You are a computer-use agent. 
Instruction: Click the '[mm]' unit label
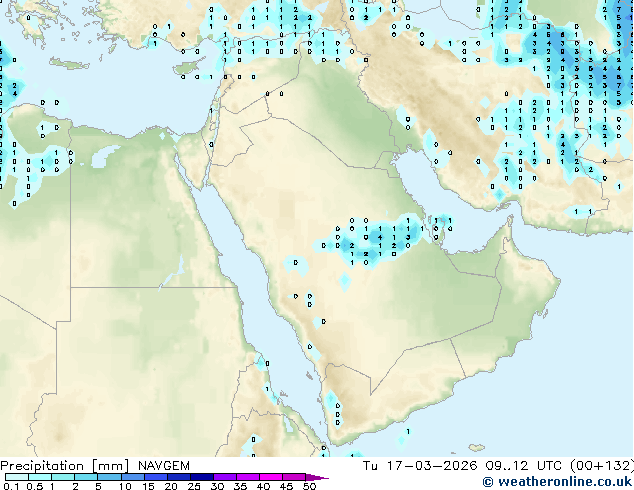(110, 466)
